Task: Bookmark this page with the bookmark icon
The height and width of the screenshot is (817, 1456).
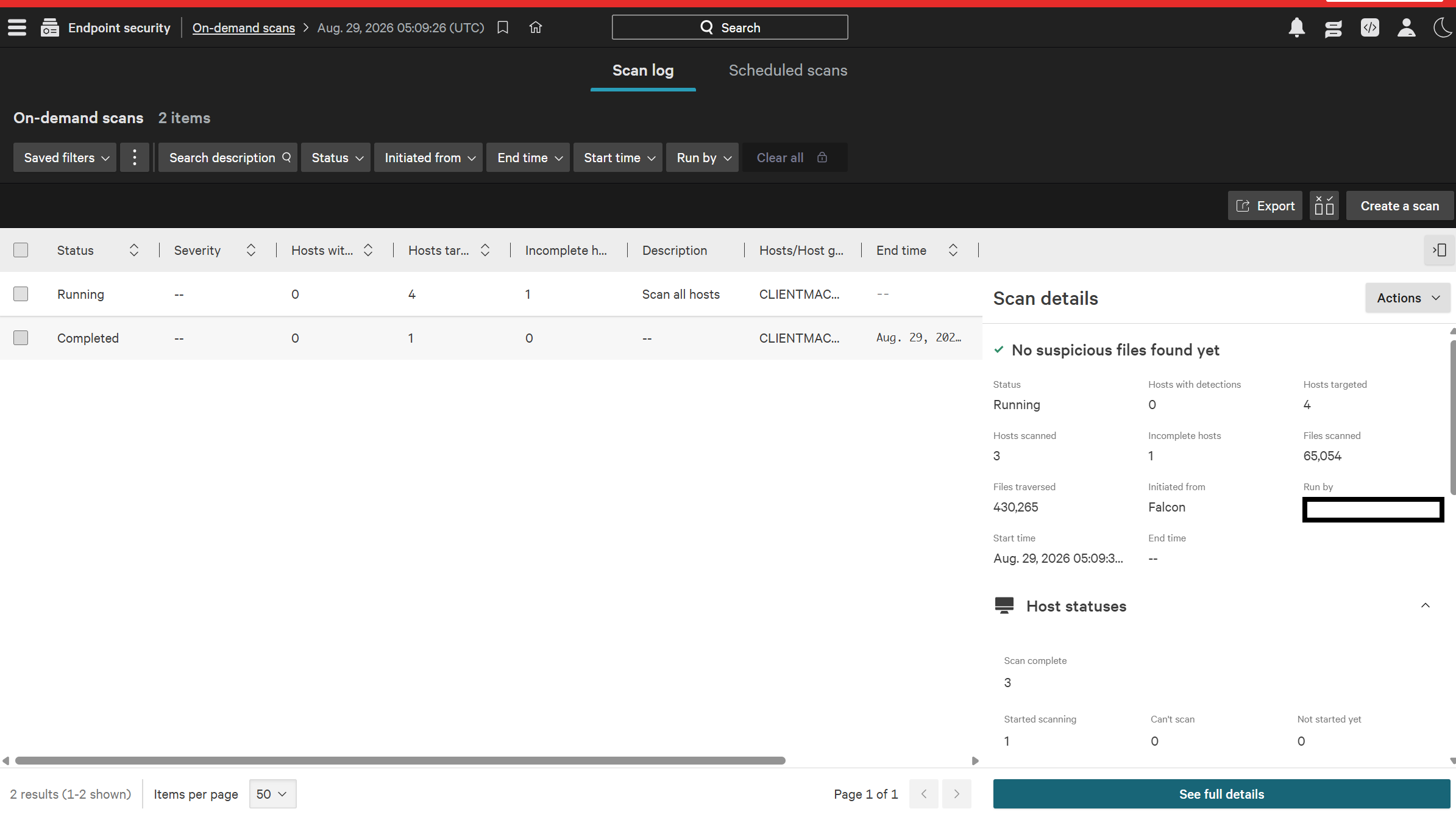Action: [503, 27]
